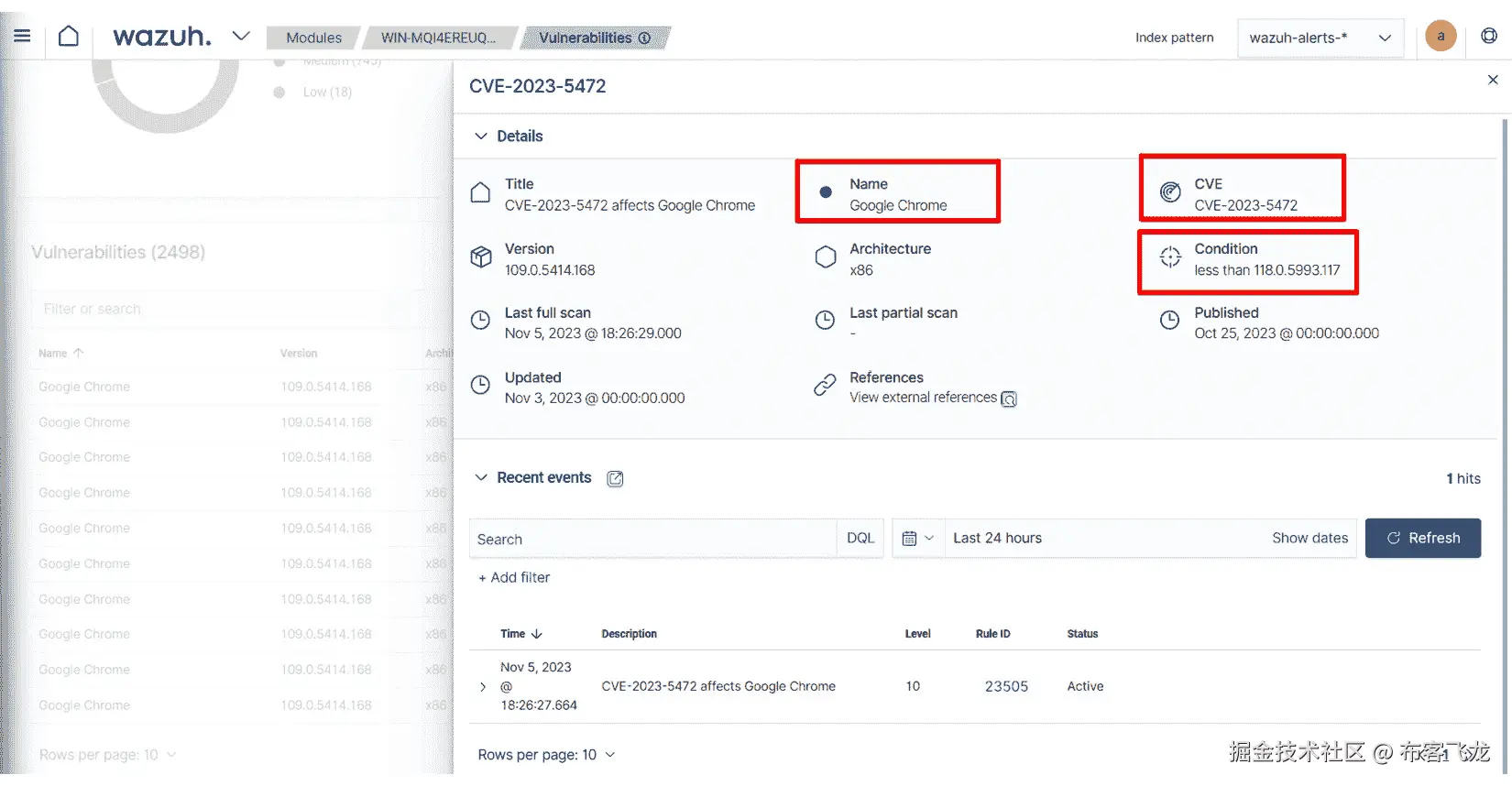Click the Condition crosshair icon
The height and width of the screenshot is (786, 1512).
pos(1170,257)
